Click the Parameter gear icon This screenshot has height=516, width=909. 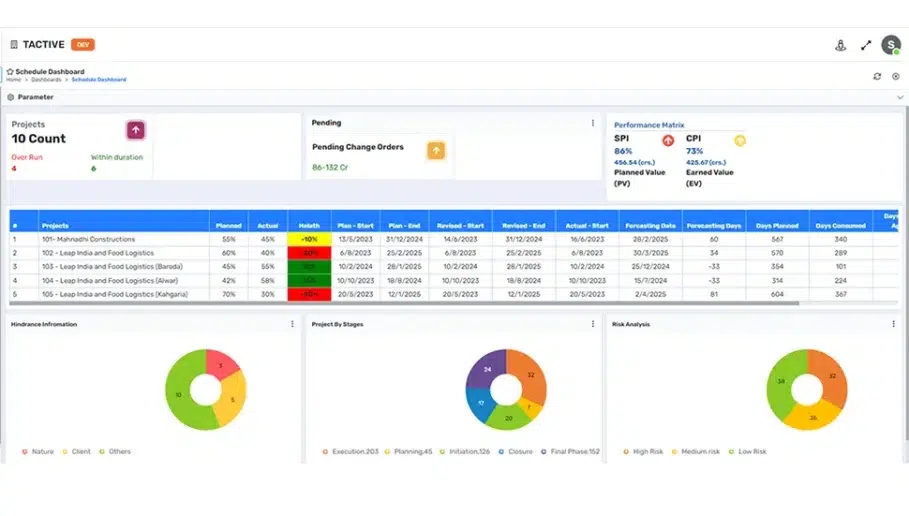pos(10,97)
